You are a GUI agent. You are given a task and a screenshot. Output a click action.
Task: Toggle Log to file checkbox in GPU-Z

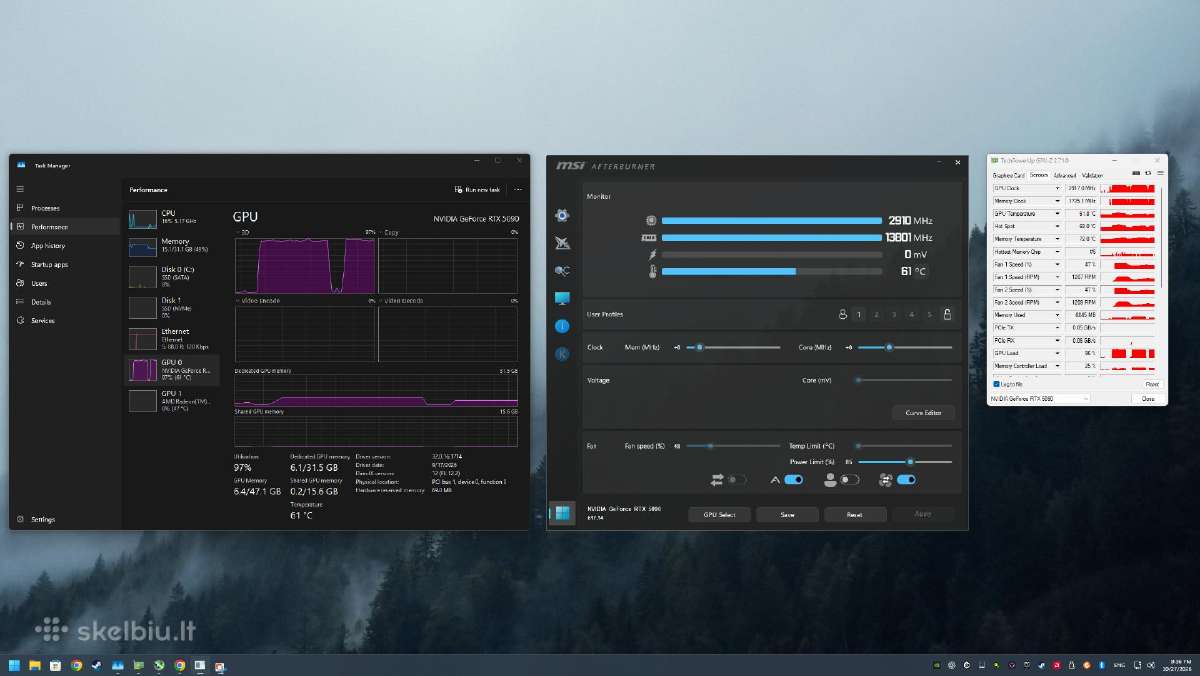point(1008,384)
